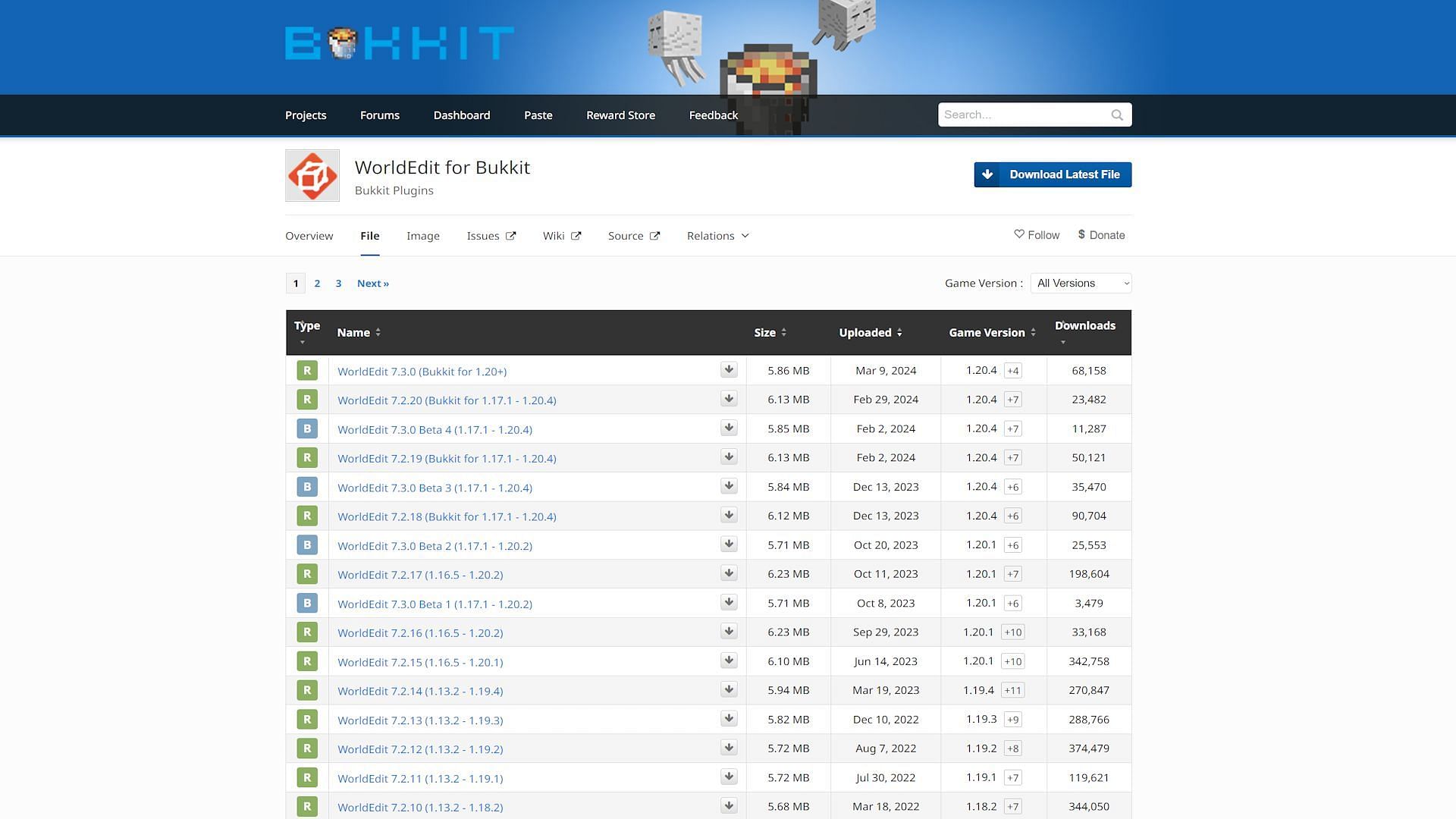Click the download arrow for WorldEdit 7.2.19
Image resolution: width=1456 pixels, height=819 pixels.
(729, 457)
